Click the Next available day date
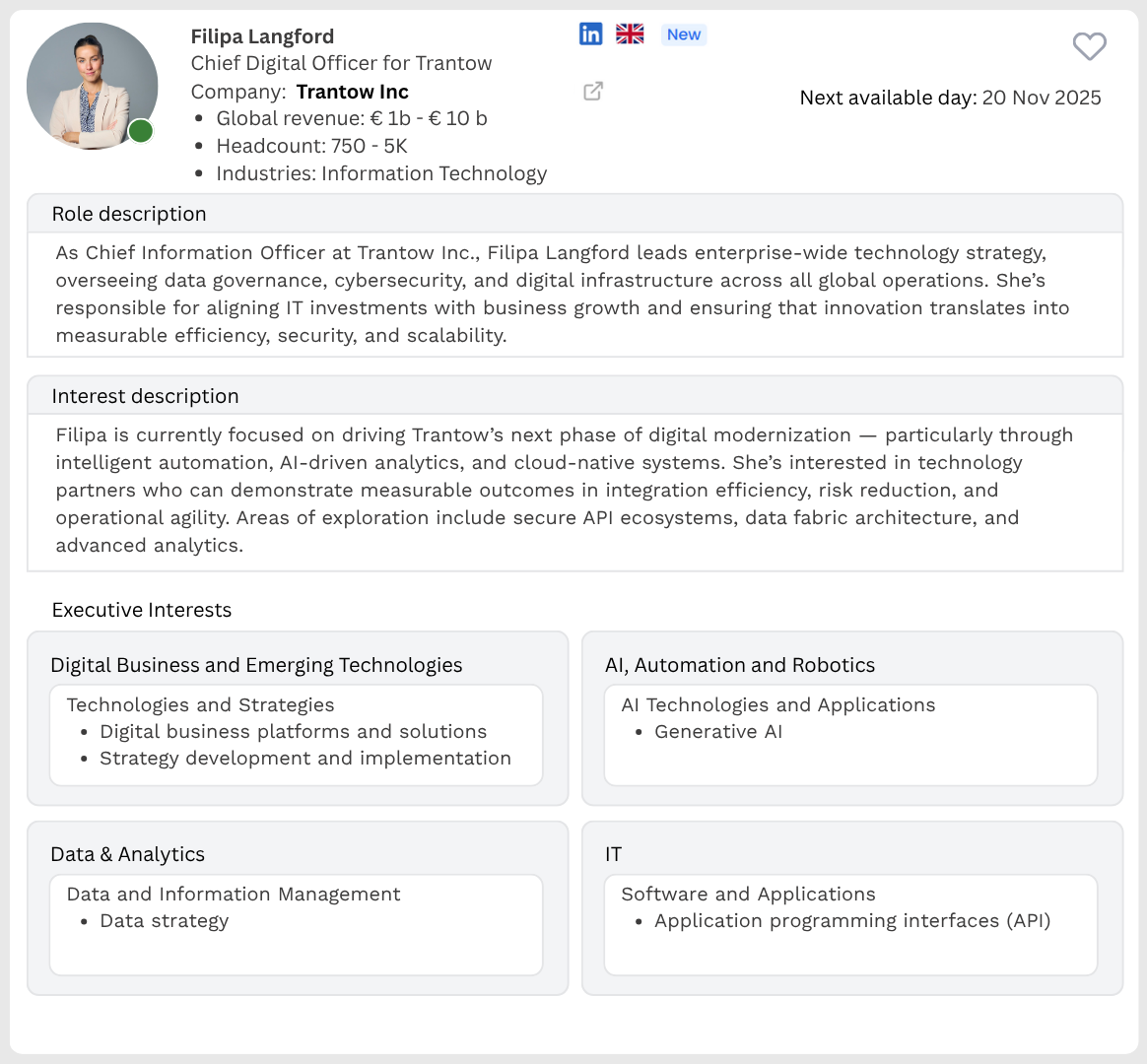 1041,98
